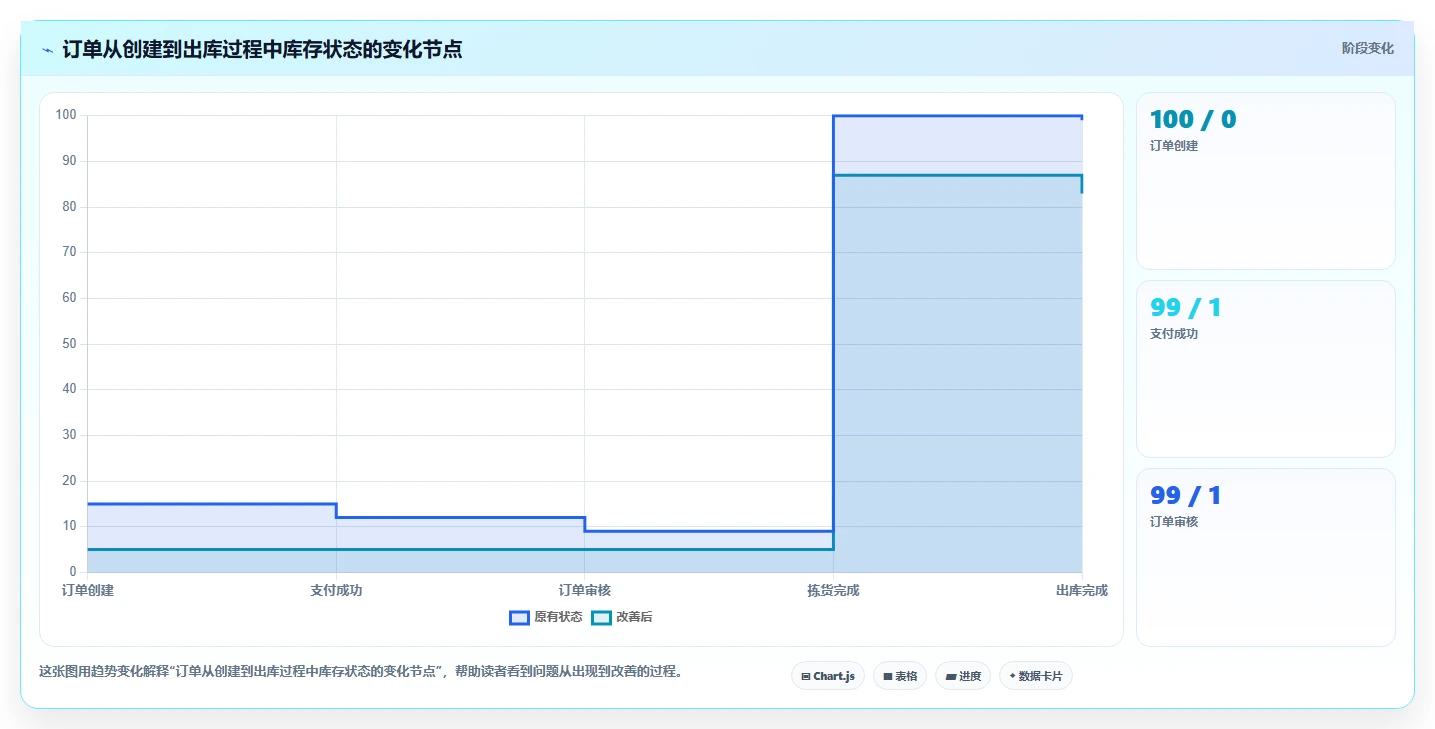This screenshot has height=729, width=1435.
Task: Open the 支付成功 99 / 1 card
Action: pyautogui.click(x=1265, y=369)
